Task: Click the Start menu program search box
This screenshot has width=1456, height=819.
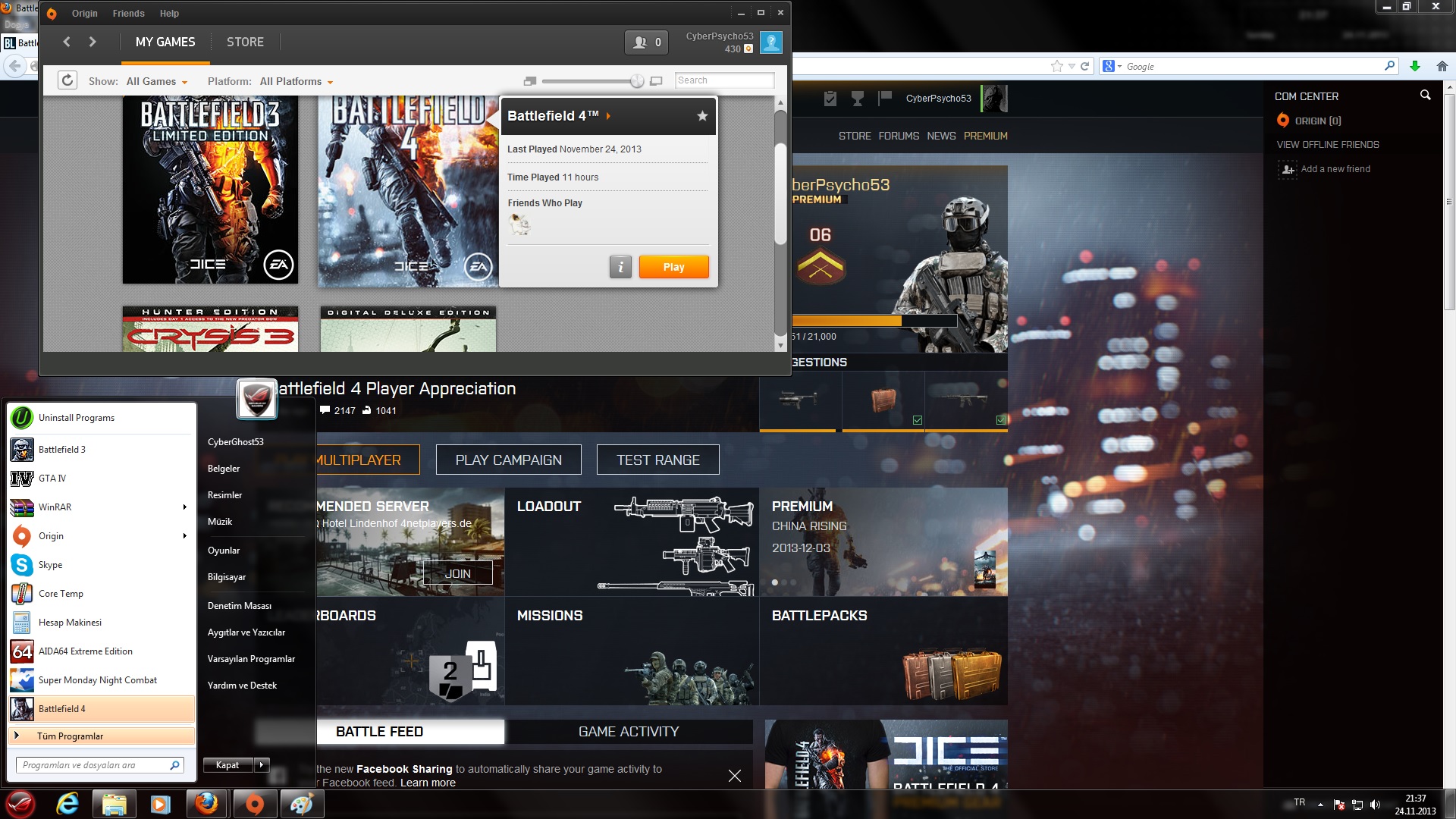Action: click(99, 765)
